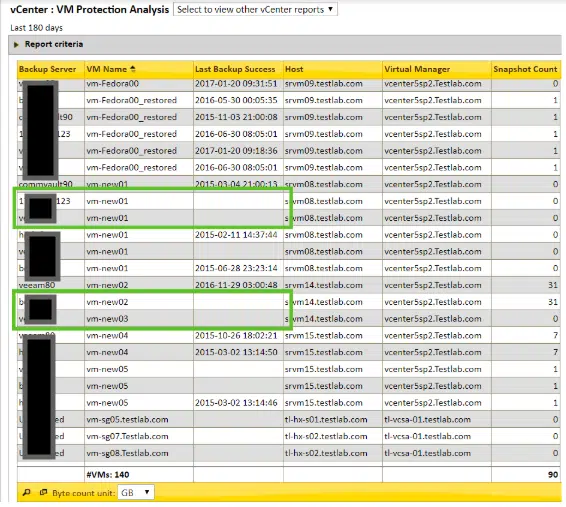The height and width of the screenshot is (507, 566).
Task: Click host srvm14.testlab.com in vm-new03 row
Action: [x=323, y=319]
